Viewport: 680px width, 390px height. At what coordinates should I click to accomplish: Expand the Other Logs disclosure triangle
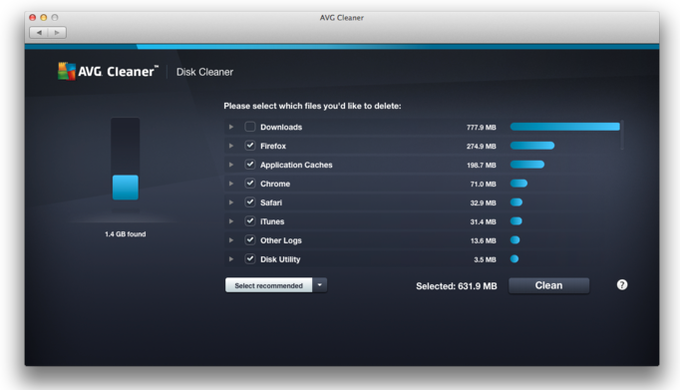231,240
